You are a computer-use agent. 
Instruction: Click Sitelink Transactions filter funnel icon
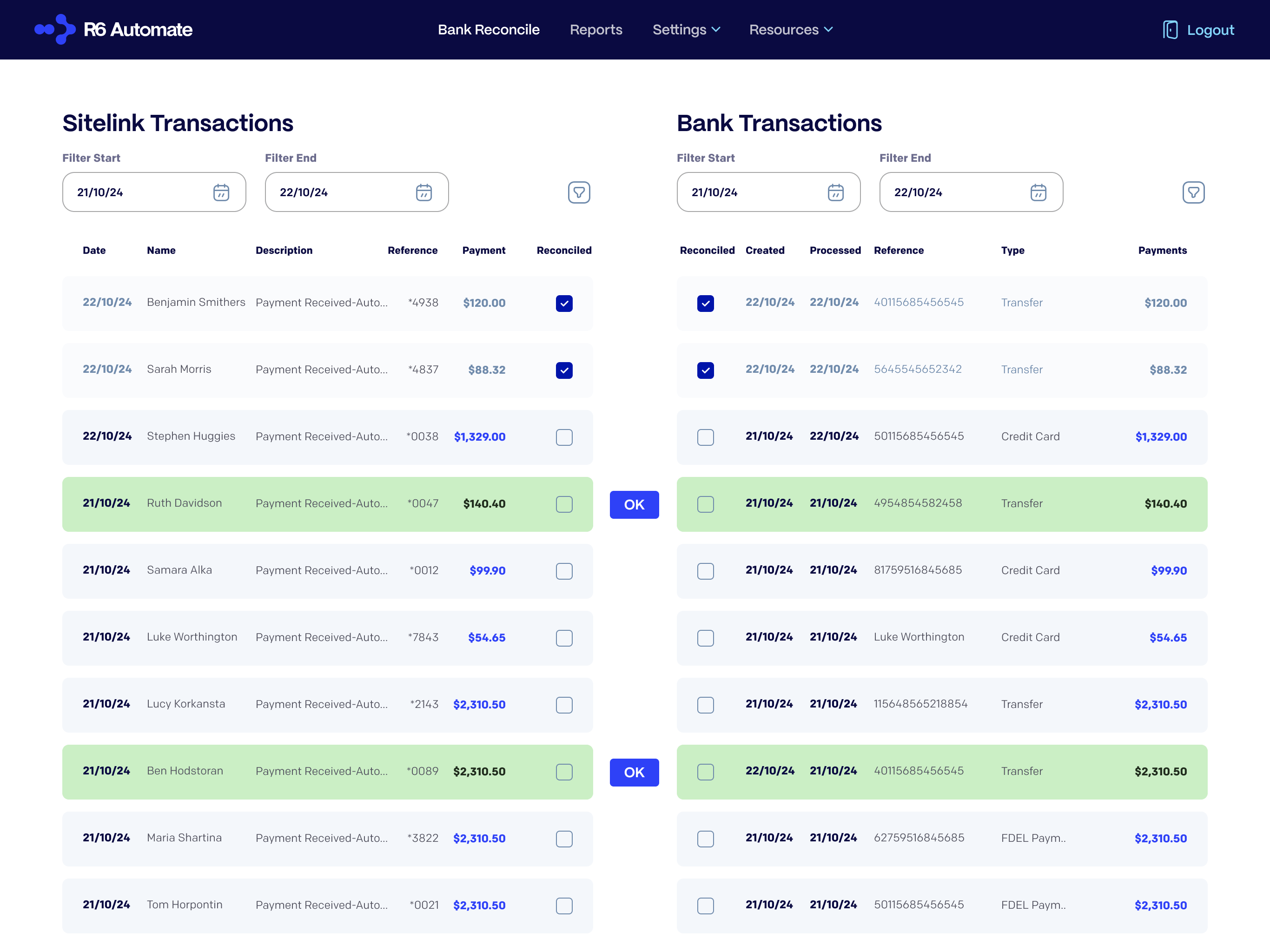(579, 192)
